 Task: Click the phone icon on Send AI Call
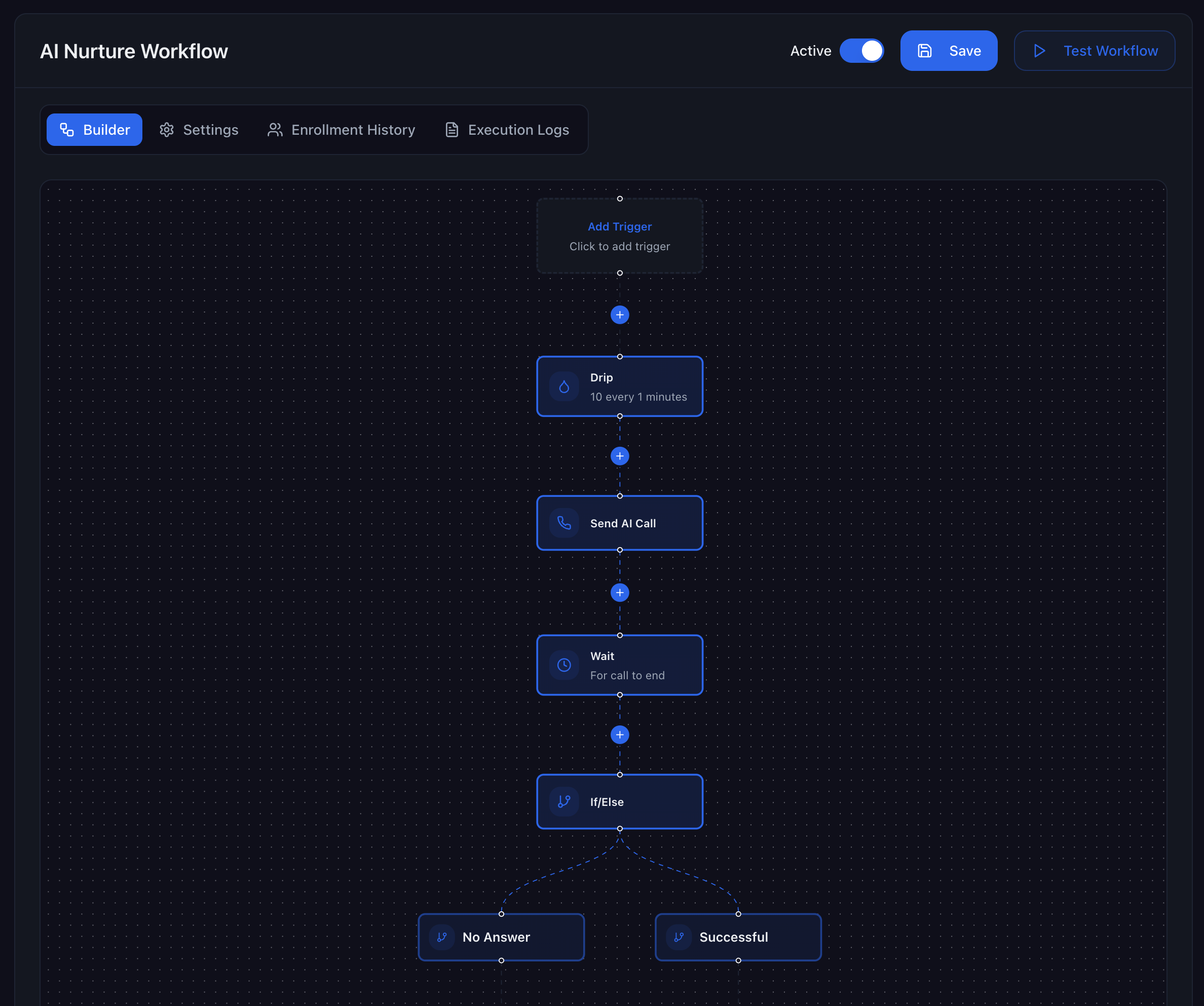(564, 523)
